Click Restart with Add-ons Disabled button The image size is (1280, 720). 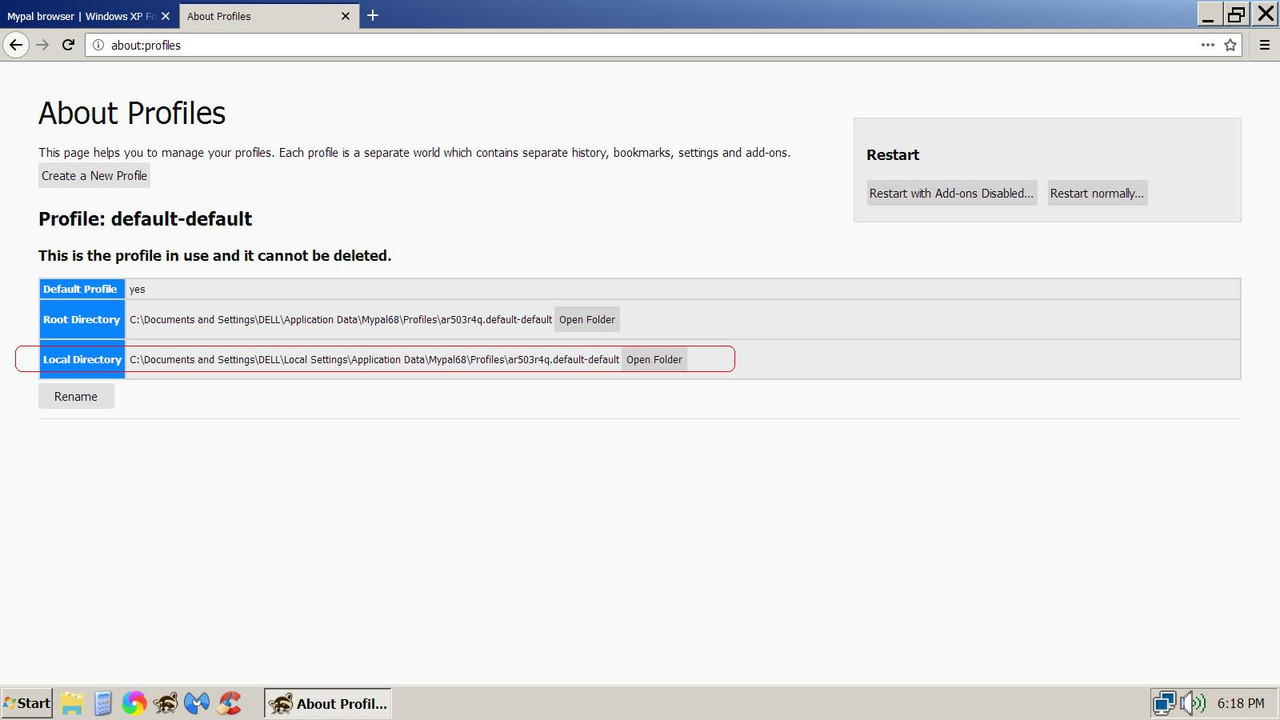click(951, 193)
